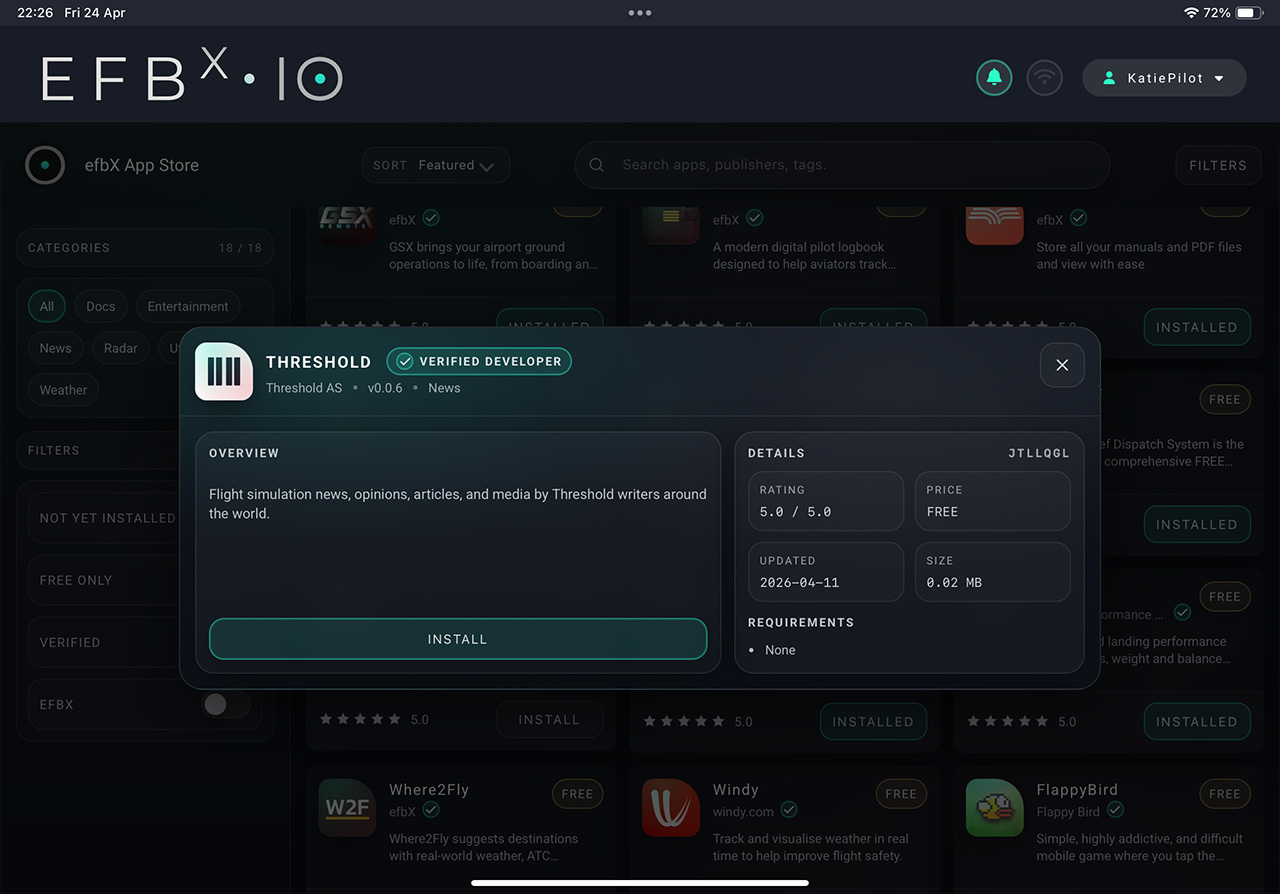Screen dimensions: 1280x894
Task: Click the iOS battery indicator
Action: (1250, 13)
